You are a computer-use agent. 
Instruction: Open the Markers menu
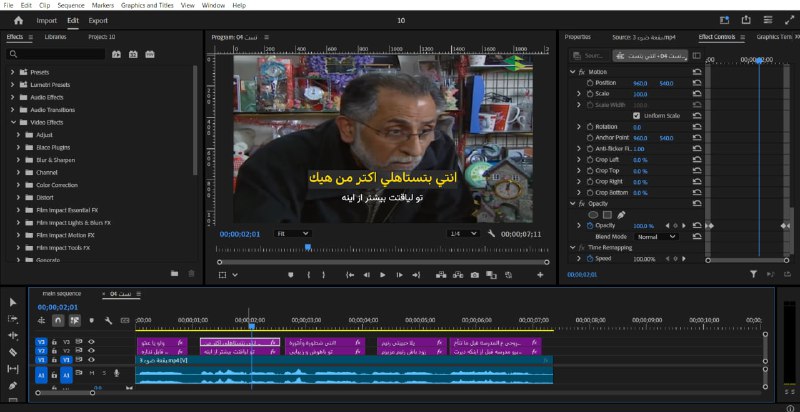pyautogui.click(x=103, y=6)
